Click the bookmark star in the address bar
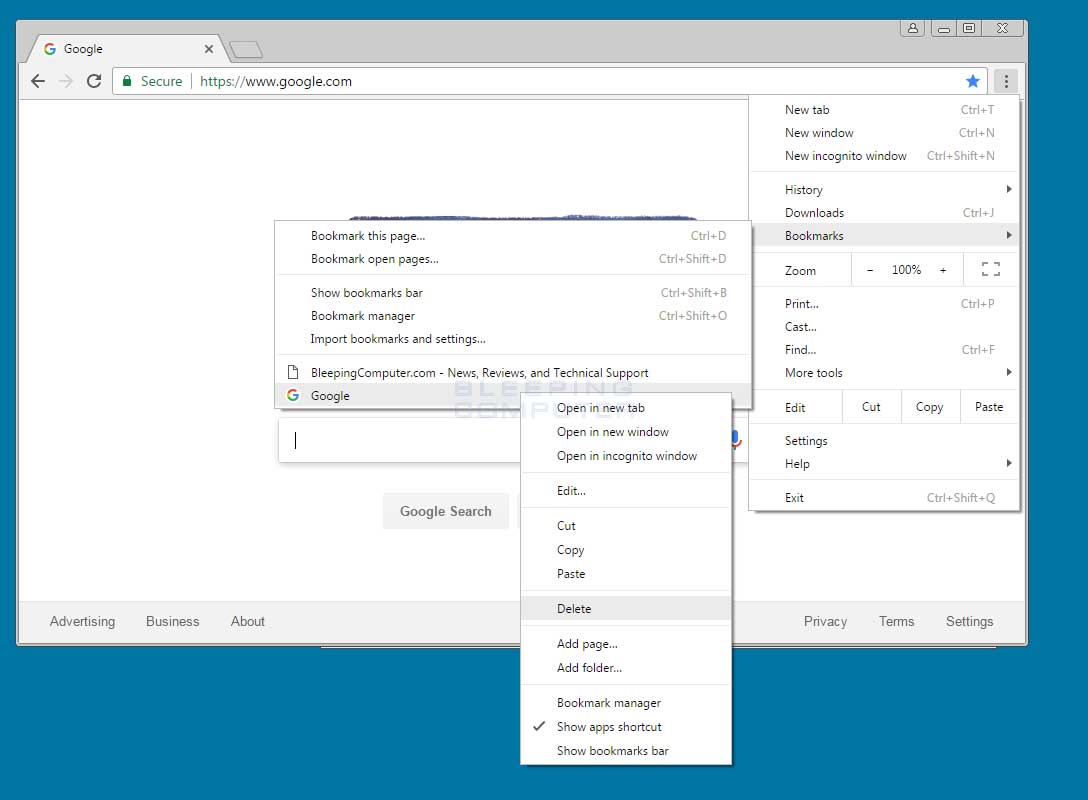Screen dimensions: 1088x800 [x=972, y=81]
